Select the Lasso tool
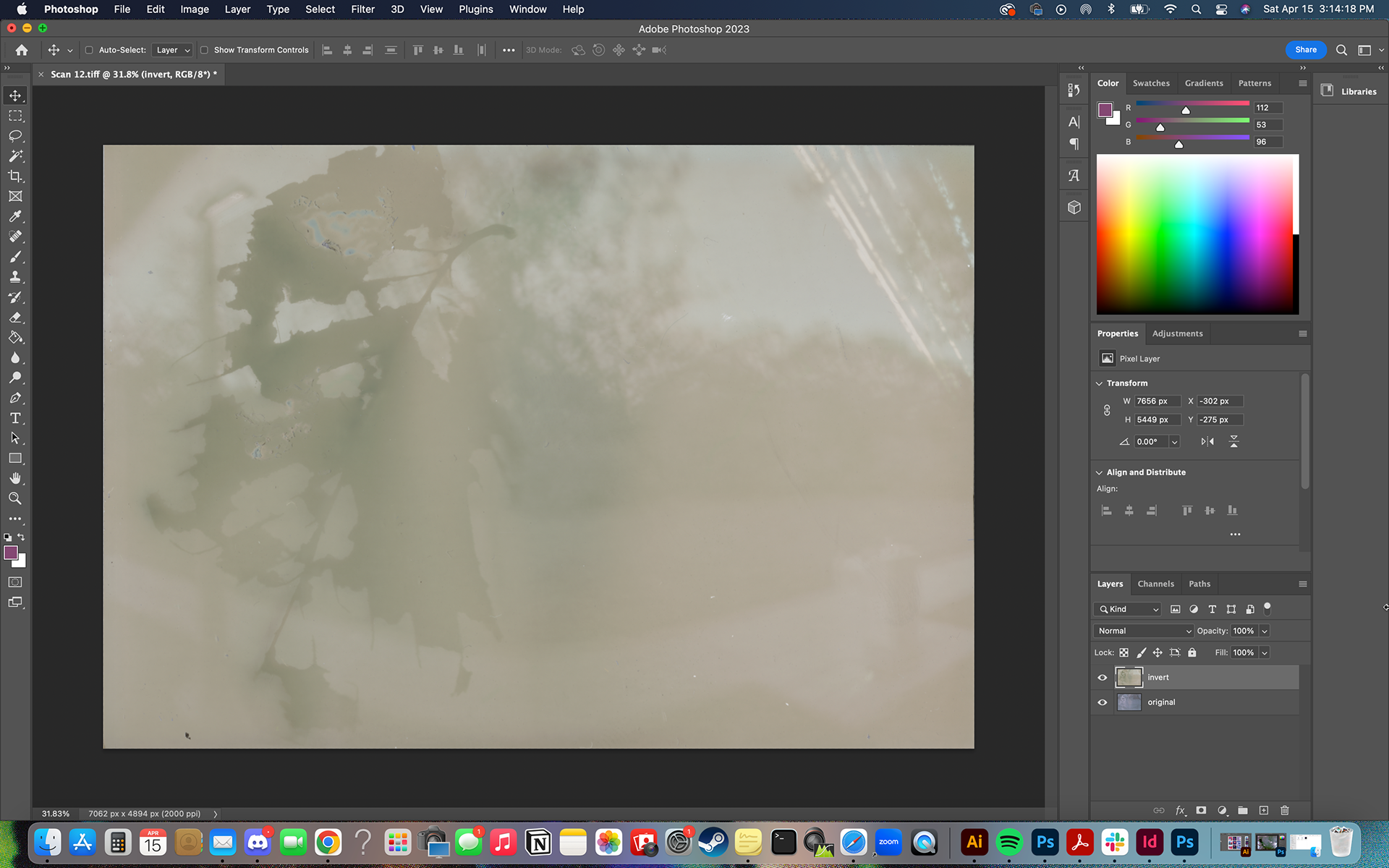 15,136
